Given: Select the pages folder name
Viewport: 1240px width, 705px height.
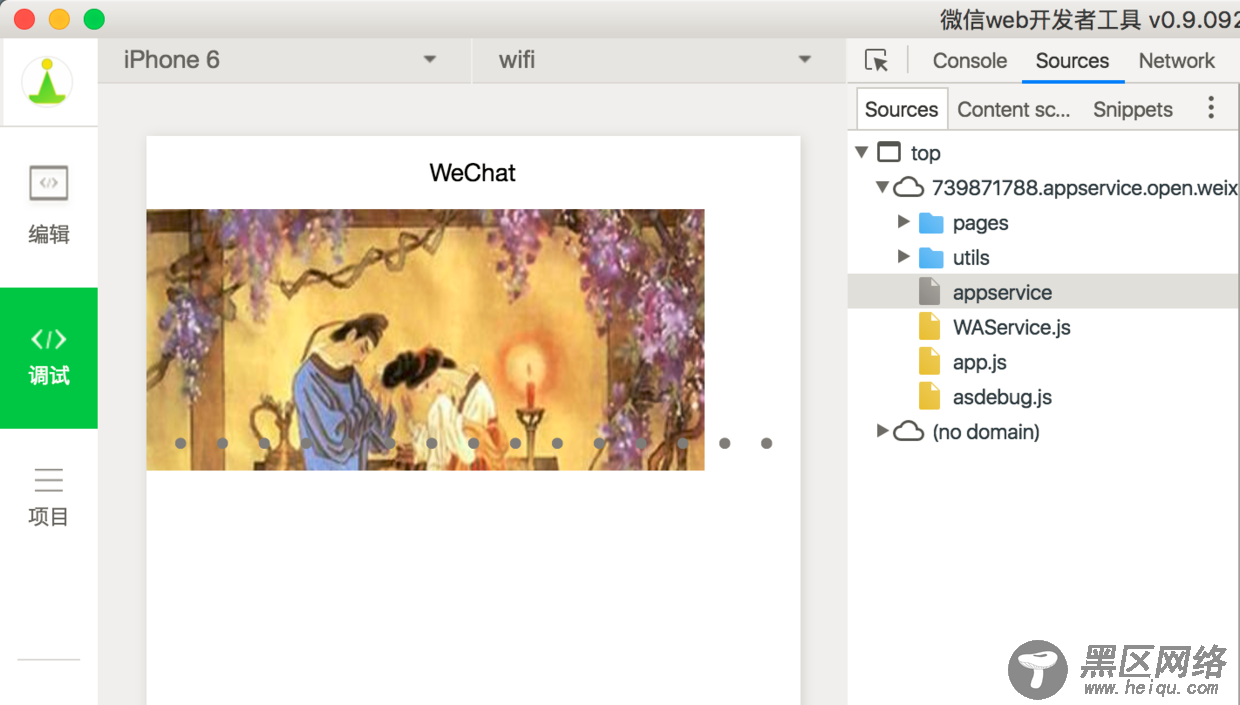Looking at the screenshot, I should [980, 223].
